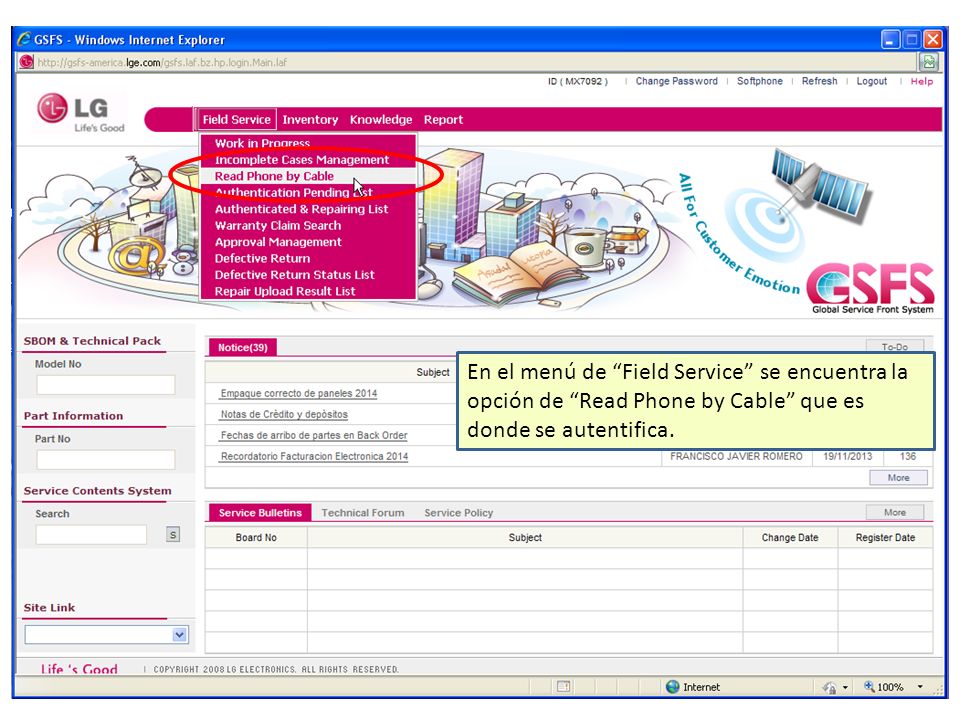960x720 pixels.
Task: Click the Model No input field
Action: pos(106,384)
